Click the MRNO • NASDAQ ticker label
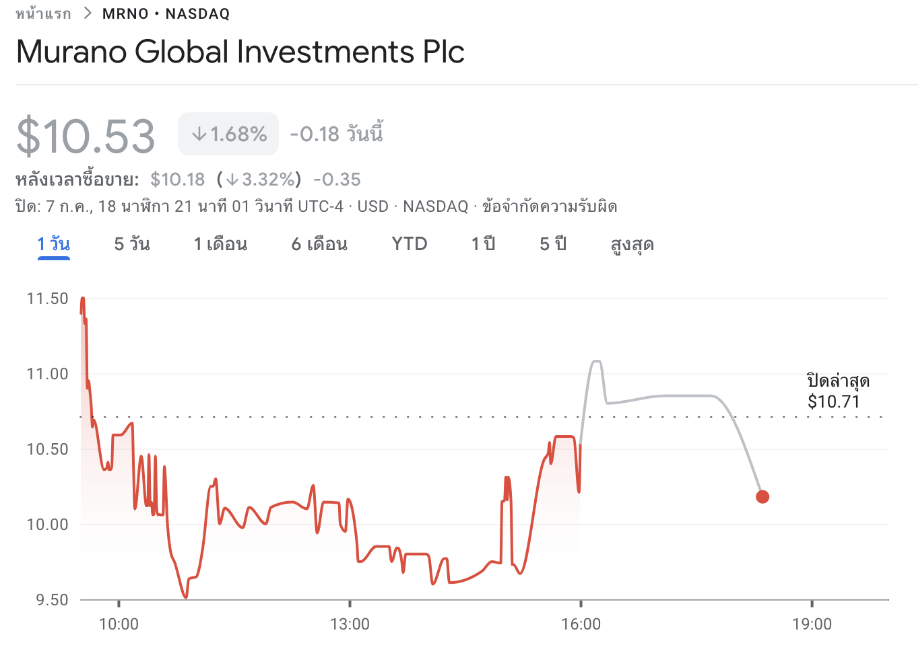This screenshot has width=918, height=648. point(165,14)
